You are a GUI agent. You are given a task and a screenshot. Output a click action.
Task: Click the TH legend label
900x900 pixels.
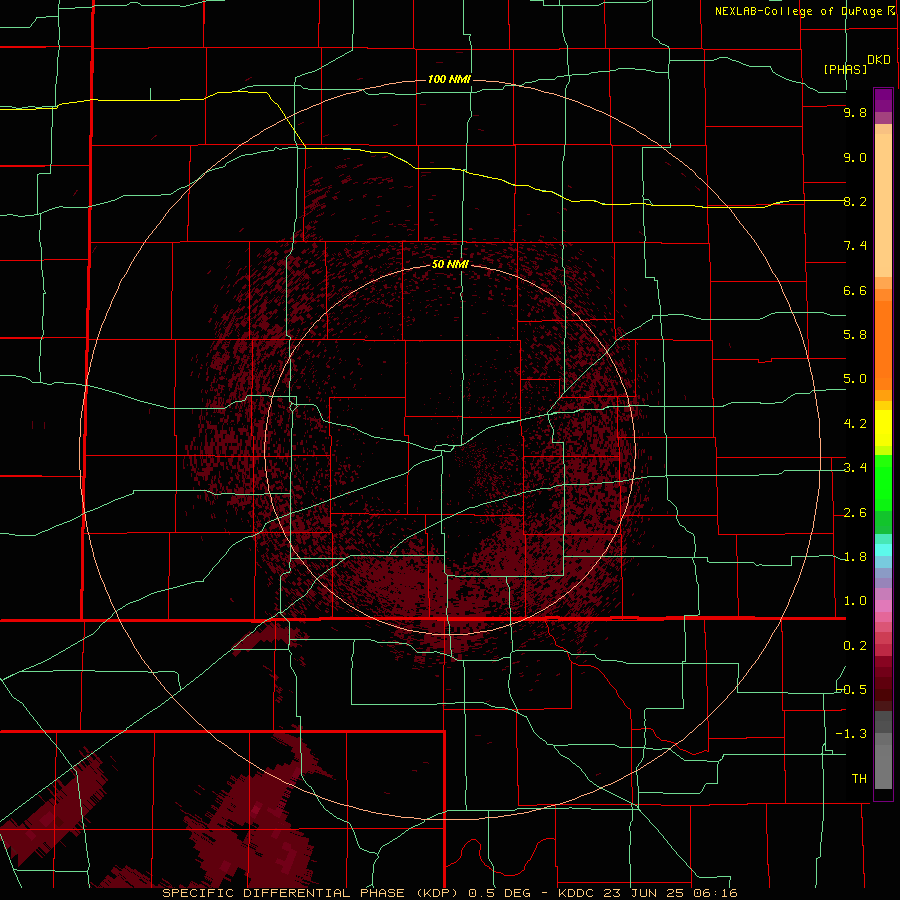[859, 779]
